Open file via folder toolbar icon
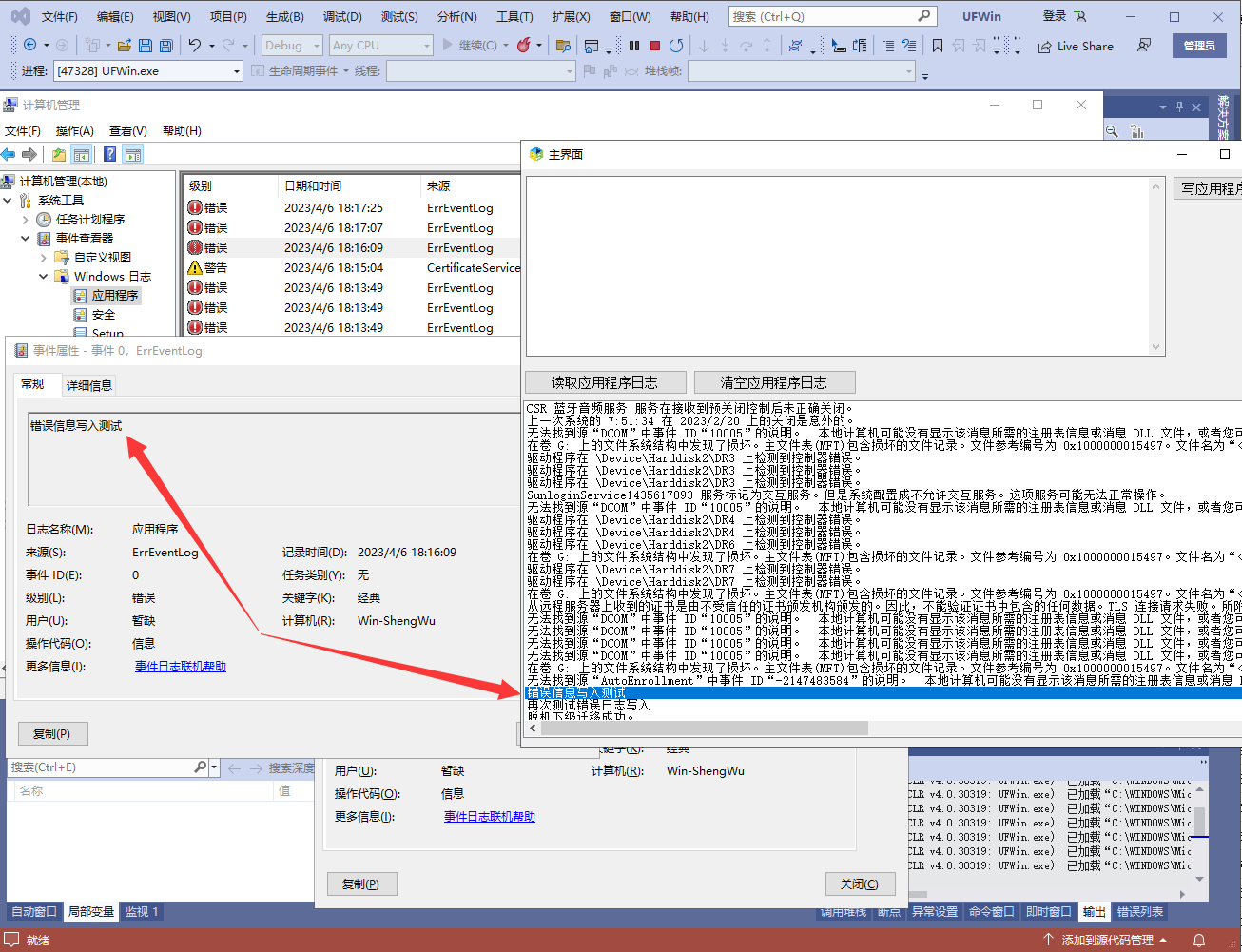Screen dimensions: 1242x952 125,46
